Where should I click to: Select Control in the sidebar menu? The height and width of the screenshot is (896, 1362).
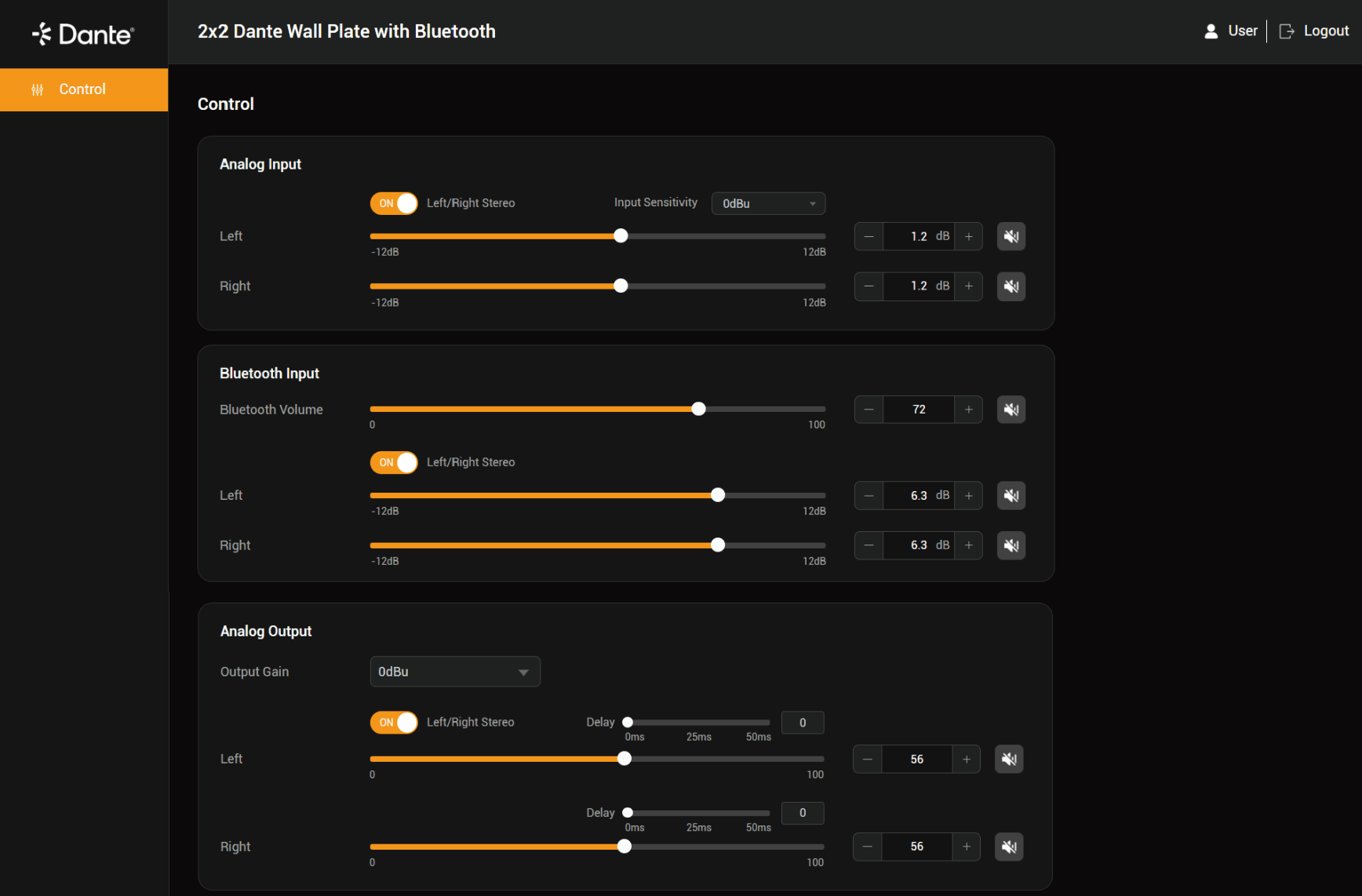82,89
